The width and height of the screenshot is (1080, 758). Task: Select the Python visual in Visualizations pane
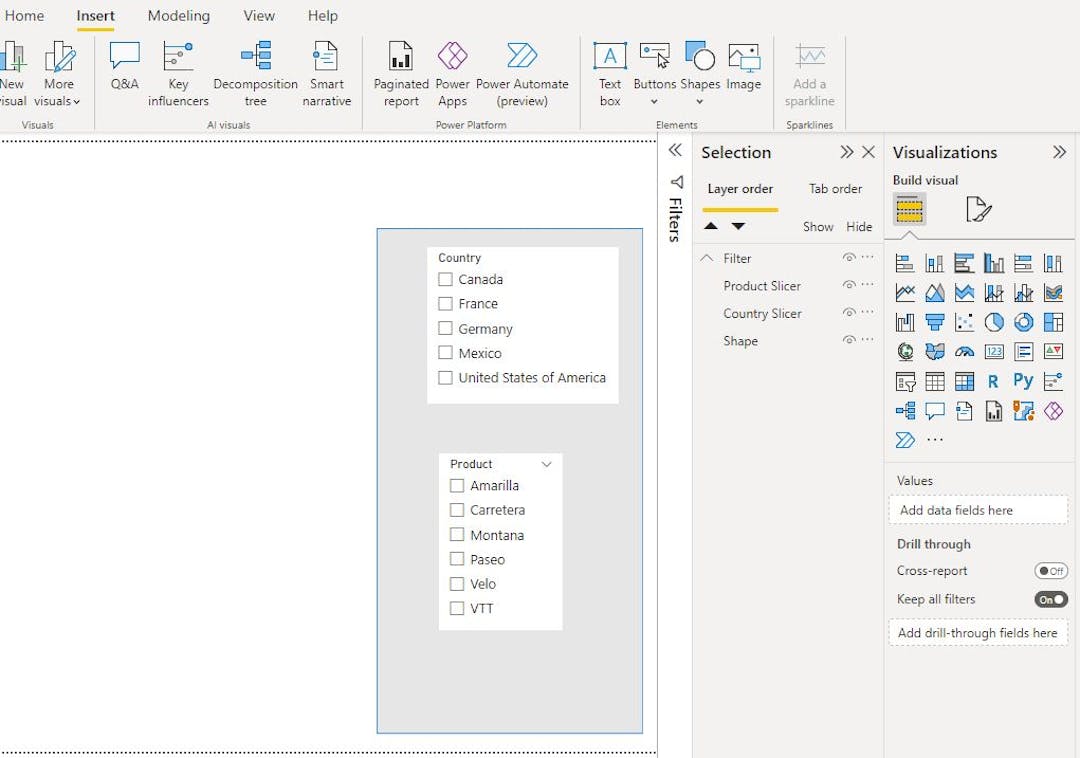[x=1022, y=381]
